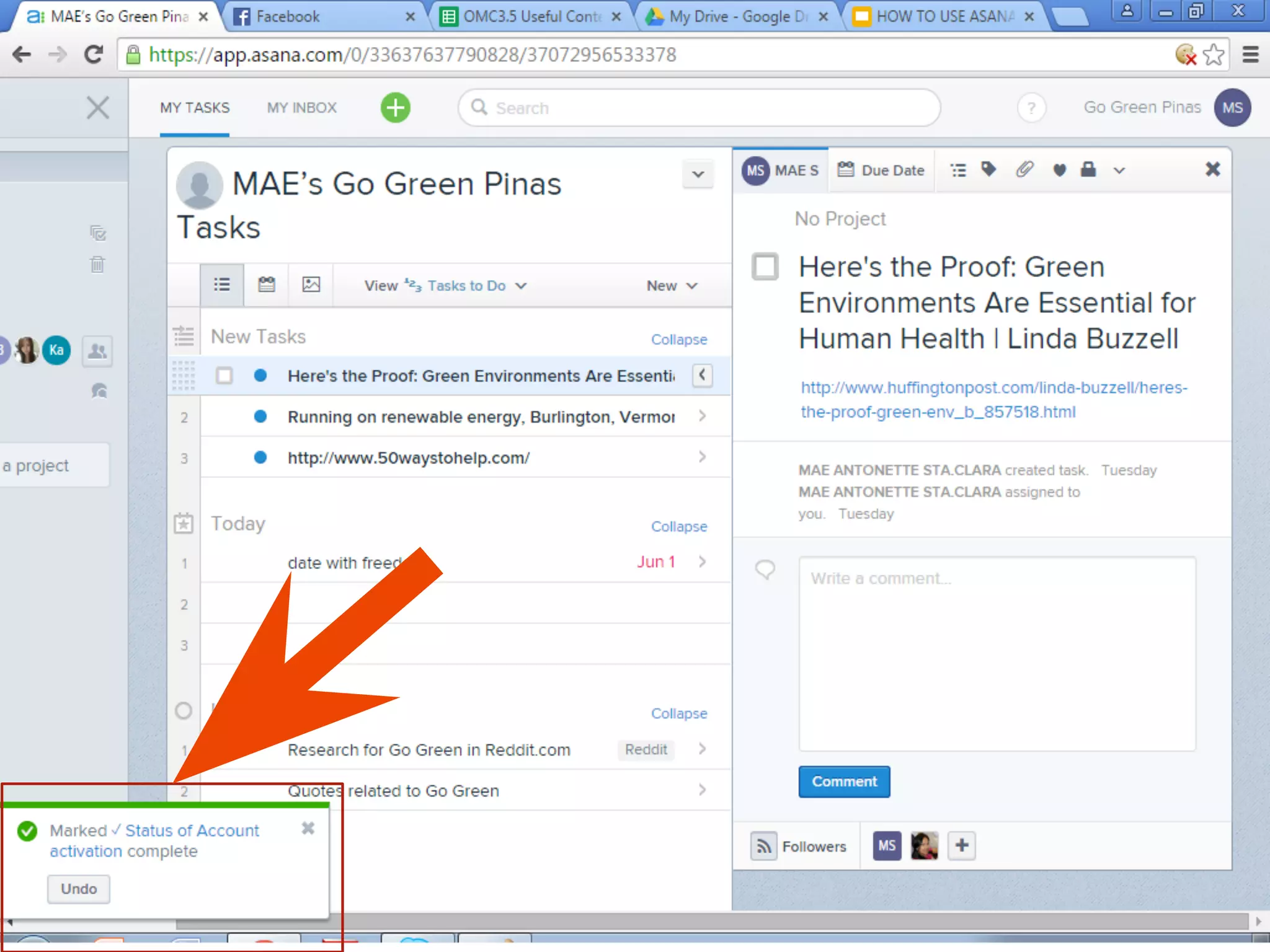Mark the task complete in detail pane

pos(765,267)
